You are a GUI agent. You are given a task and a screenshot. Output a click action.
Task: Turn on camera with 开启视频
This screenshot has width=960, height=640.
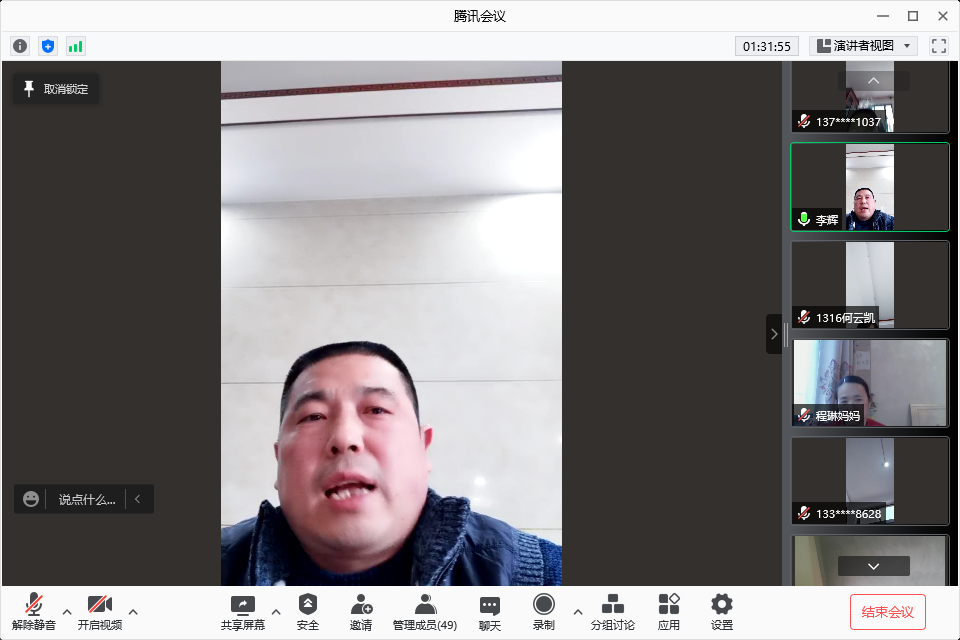tap(100, 612)
